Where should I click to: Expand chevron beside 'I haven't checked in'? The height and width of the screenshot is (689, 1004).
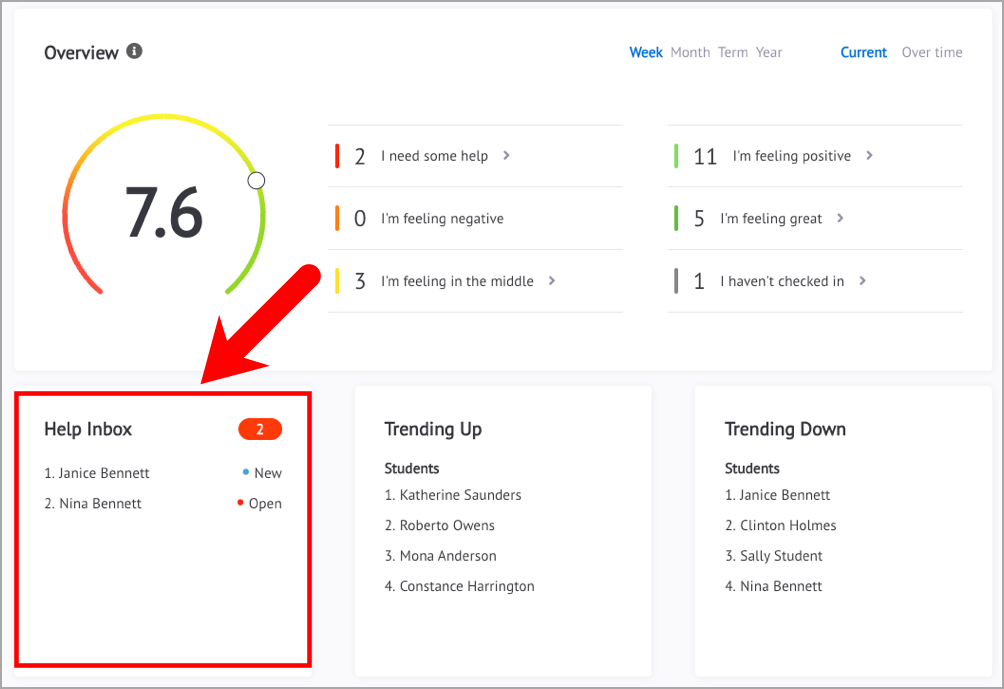click(x=863, y=280)
